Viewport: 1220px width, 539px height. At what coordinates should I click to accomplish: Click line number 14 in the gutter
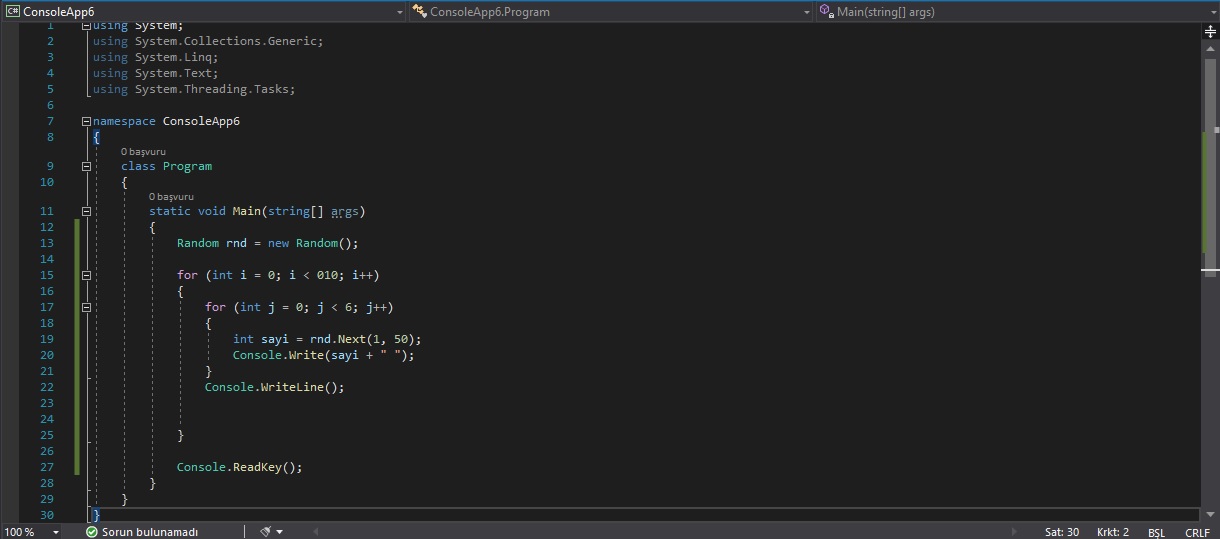click(47, 259)
